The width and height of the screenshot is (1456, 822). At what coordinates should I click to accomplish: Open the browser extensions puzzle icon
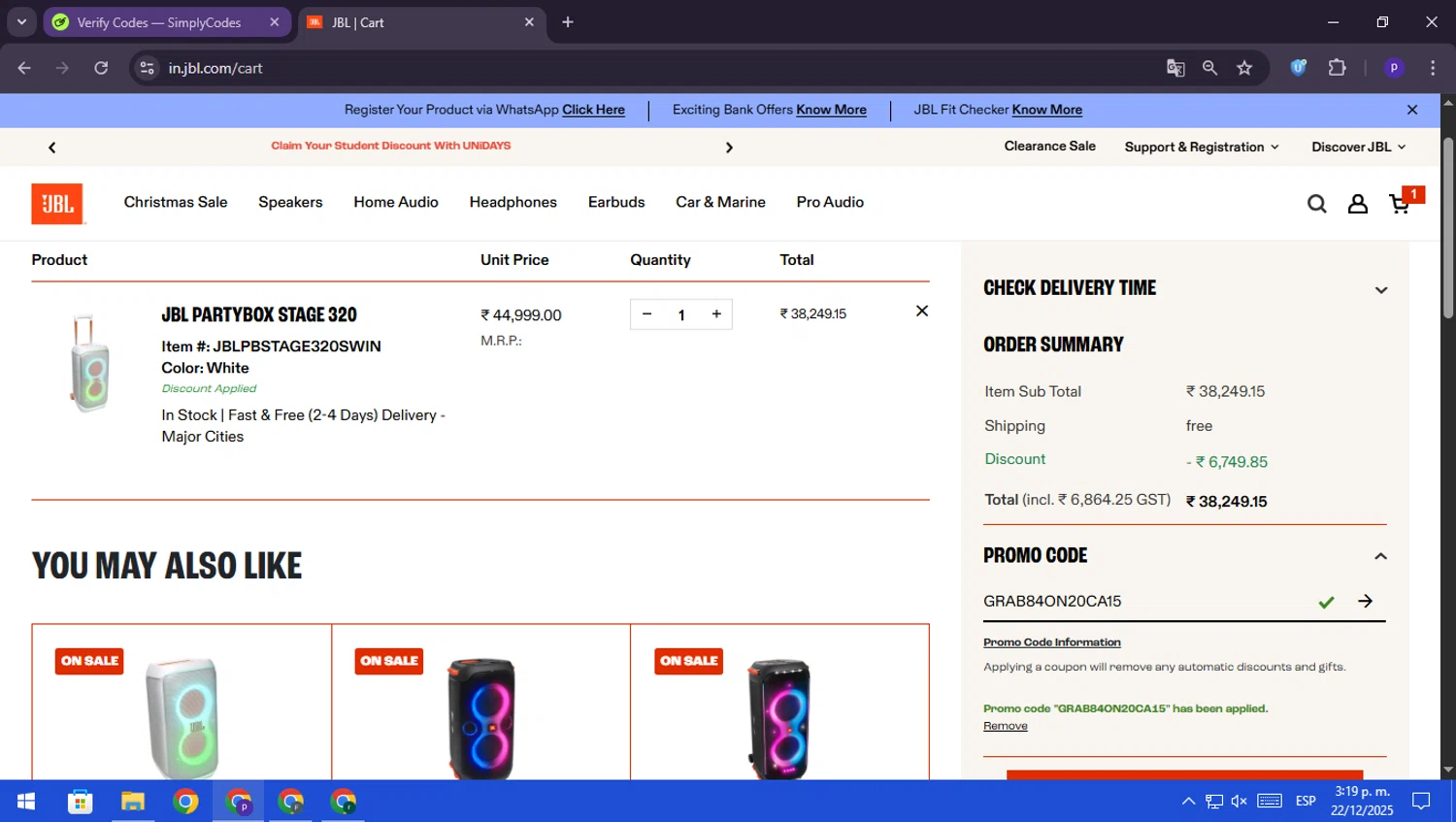[1338, 68]
